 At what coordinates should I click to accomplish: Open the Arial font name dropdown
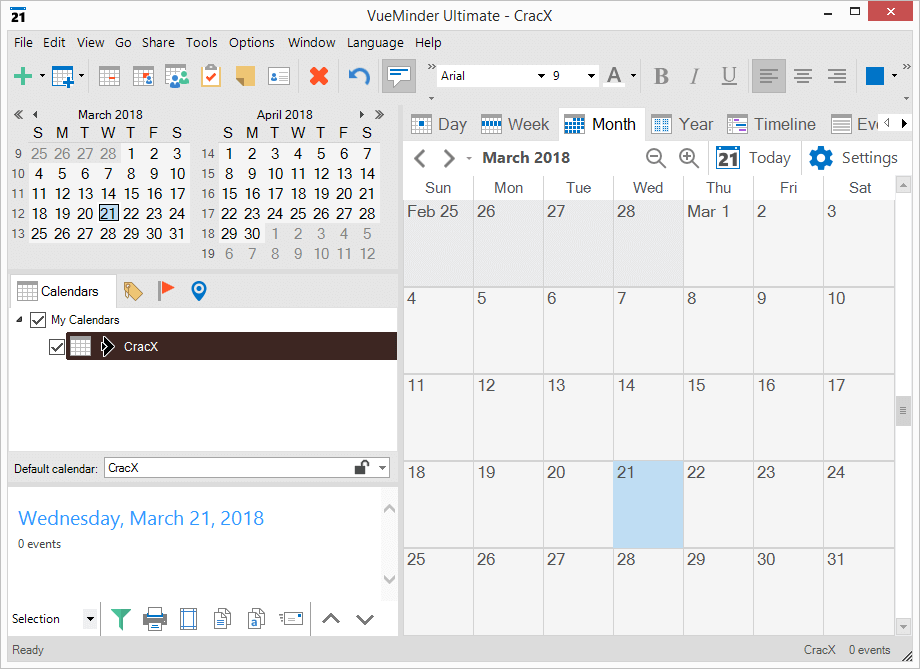pyautogui.click(x=541, y=76)
